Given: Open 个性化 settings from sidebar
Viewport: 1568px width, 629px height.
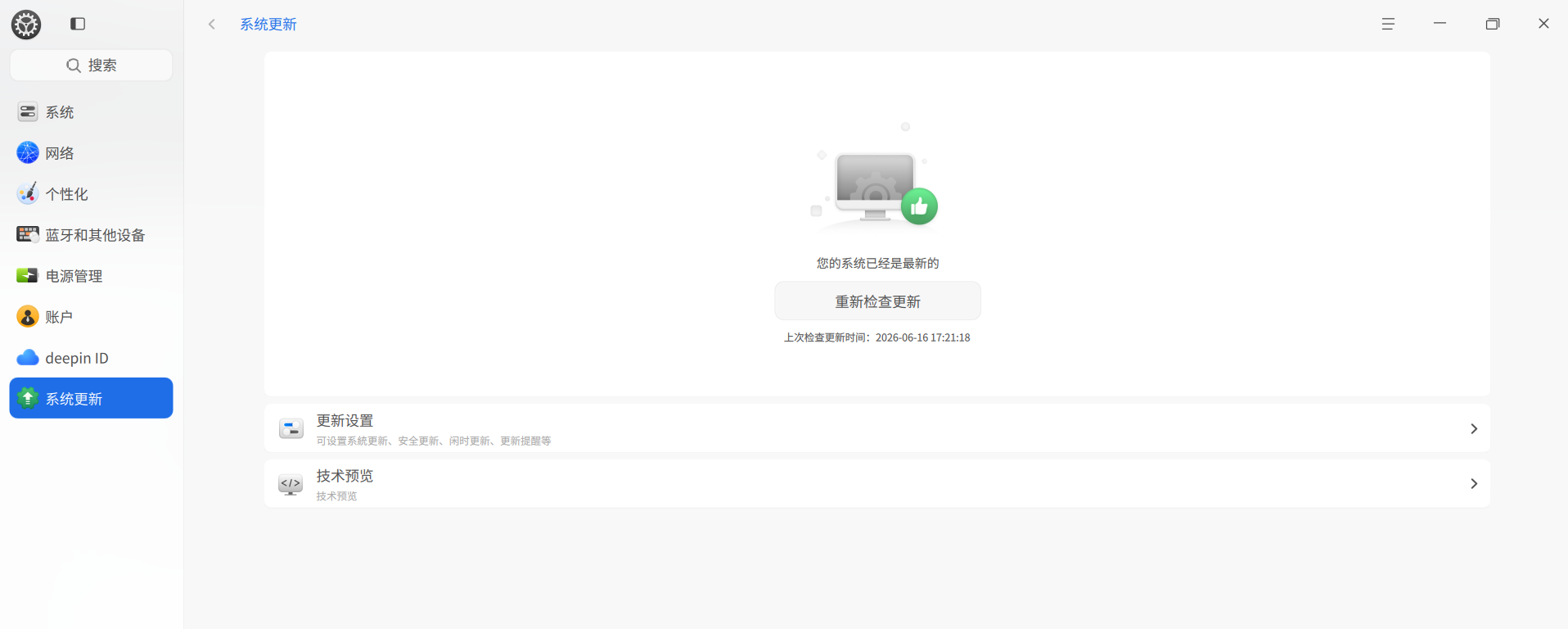Looking at the screenshot, I should point(91,193).
